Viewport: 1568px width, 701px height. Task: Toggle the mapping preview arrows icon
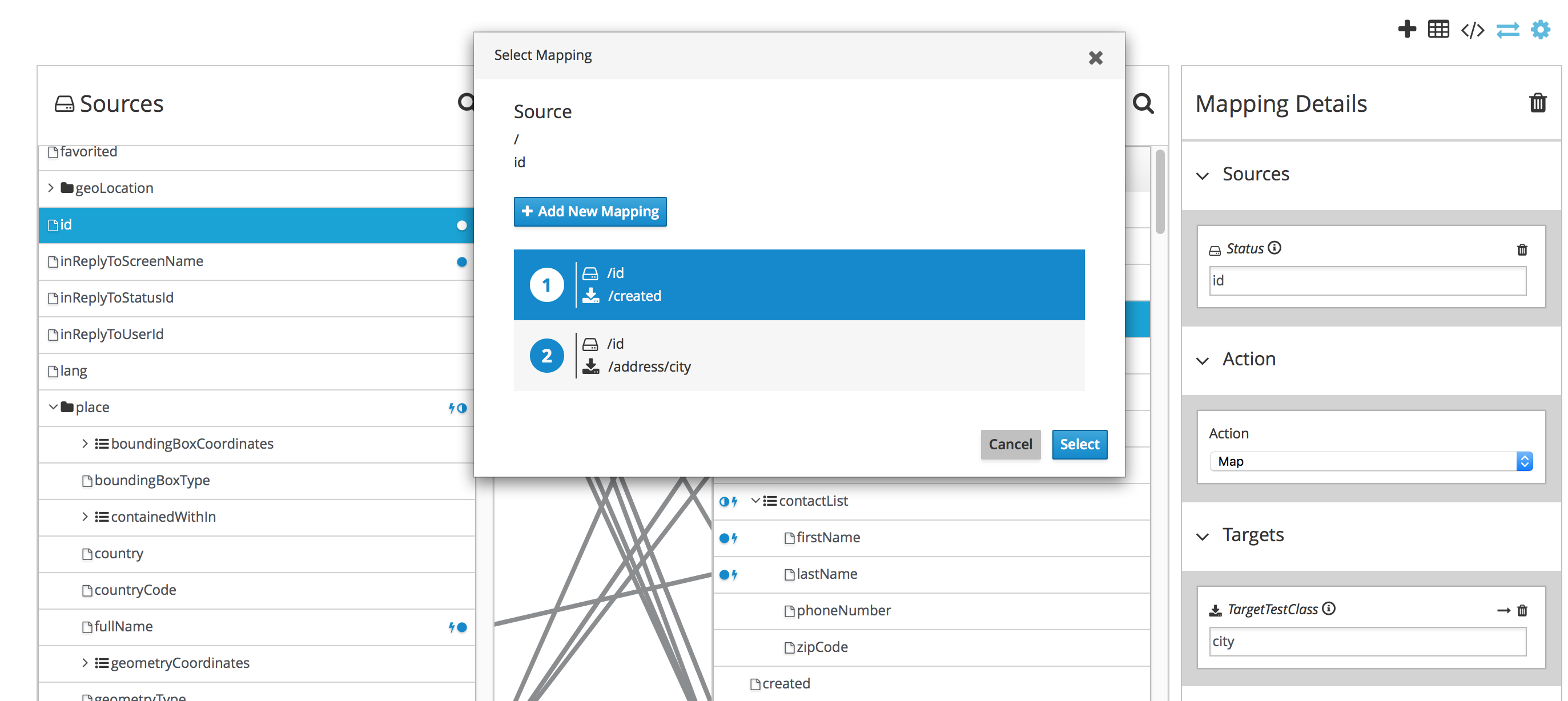tap(1507, 30)
